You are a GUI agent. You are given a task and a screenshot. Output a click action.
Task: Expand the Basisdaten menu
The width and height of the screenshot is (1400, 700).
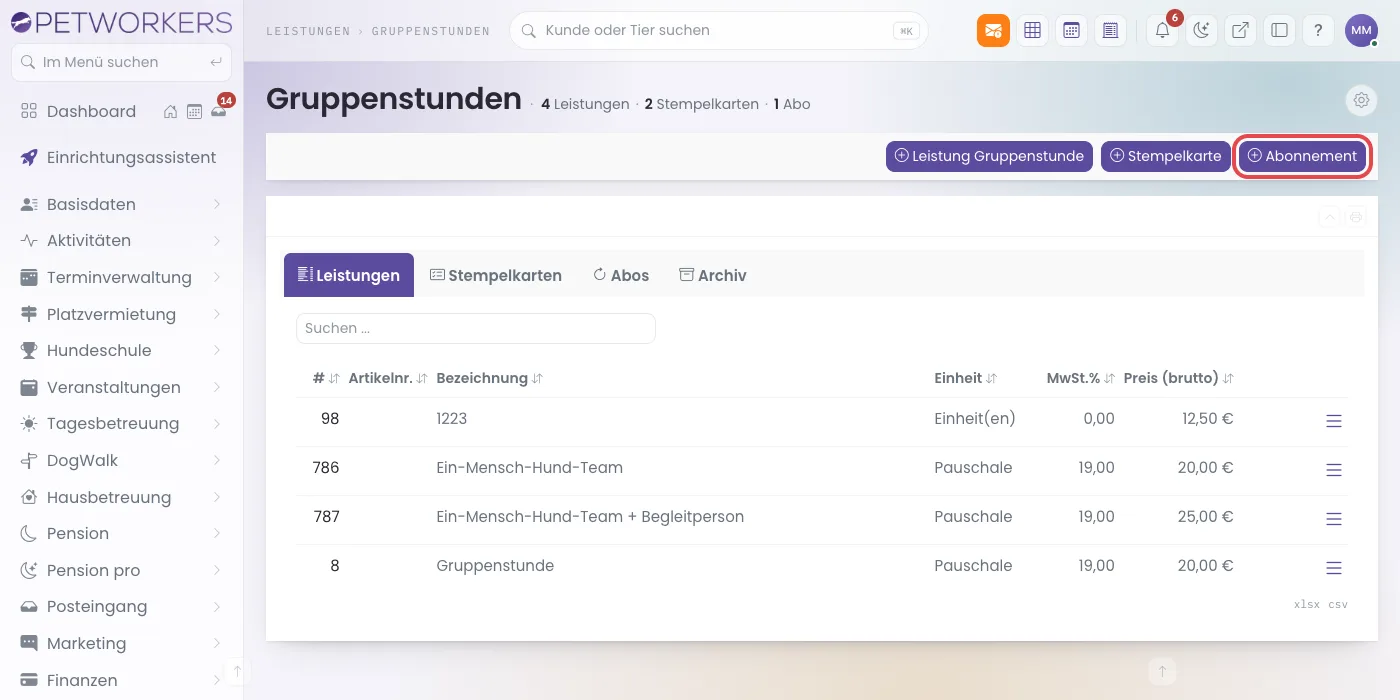tap(121, 204)
